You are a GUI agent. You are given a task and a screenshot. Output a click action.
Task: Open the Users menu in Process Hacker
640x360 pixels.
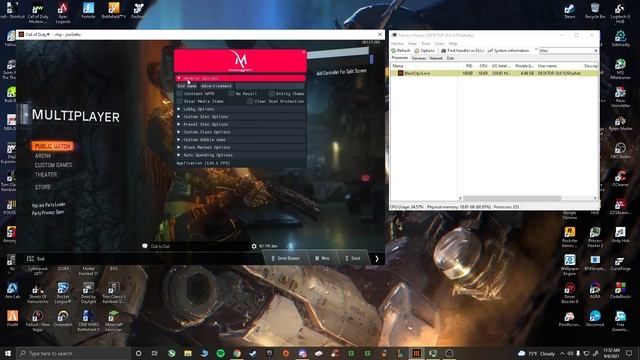[440, 44]
